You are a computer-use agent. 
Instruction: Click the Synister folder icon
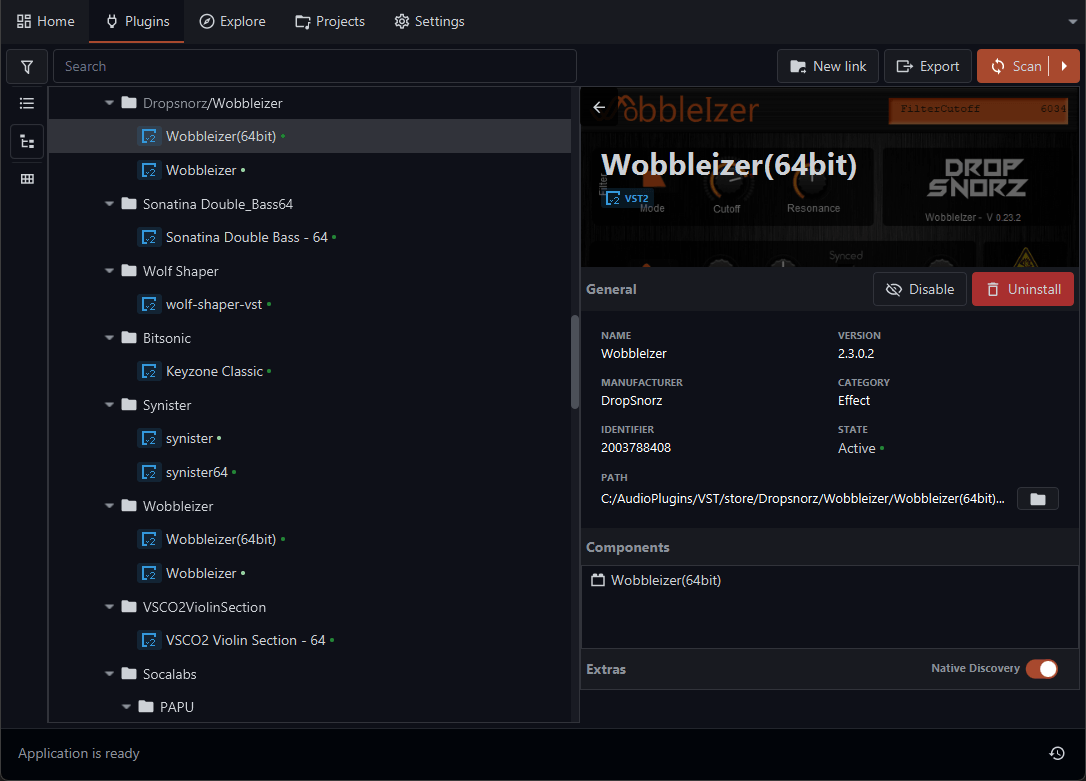(129, 404)
